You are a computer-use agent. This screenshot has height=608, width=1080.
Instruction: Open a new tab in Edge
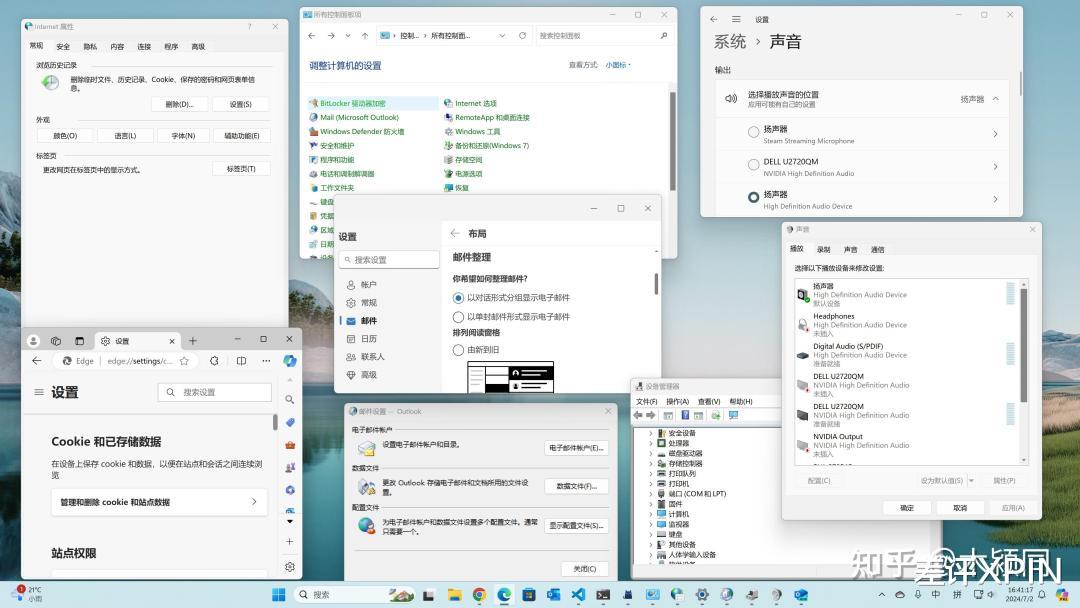point(193,341)
